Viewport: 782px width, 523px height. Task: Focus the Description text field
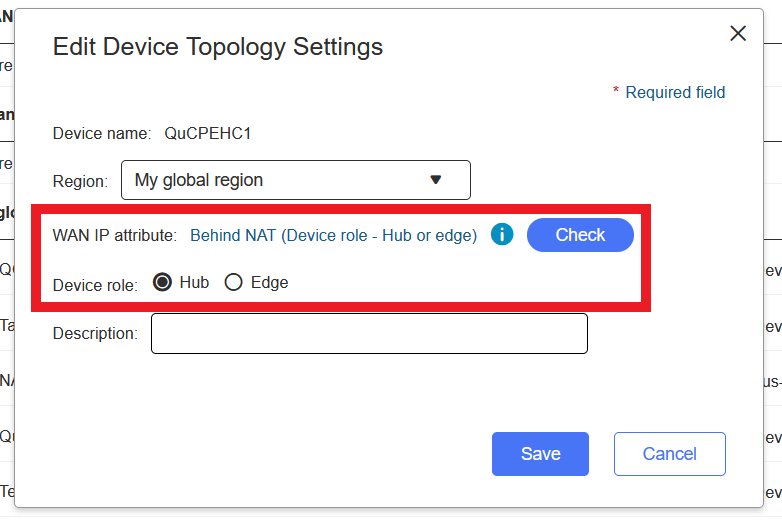pyautogui.click(x=369, y=333)
